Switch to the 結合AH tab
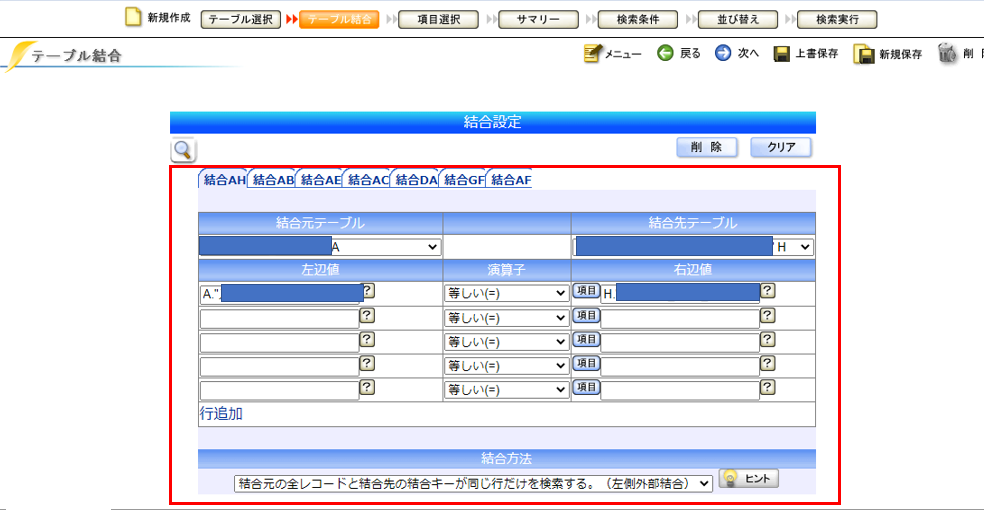The width and height of the screenshot is (984, 510). (223, 179)
